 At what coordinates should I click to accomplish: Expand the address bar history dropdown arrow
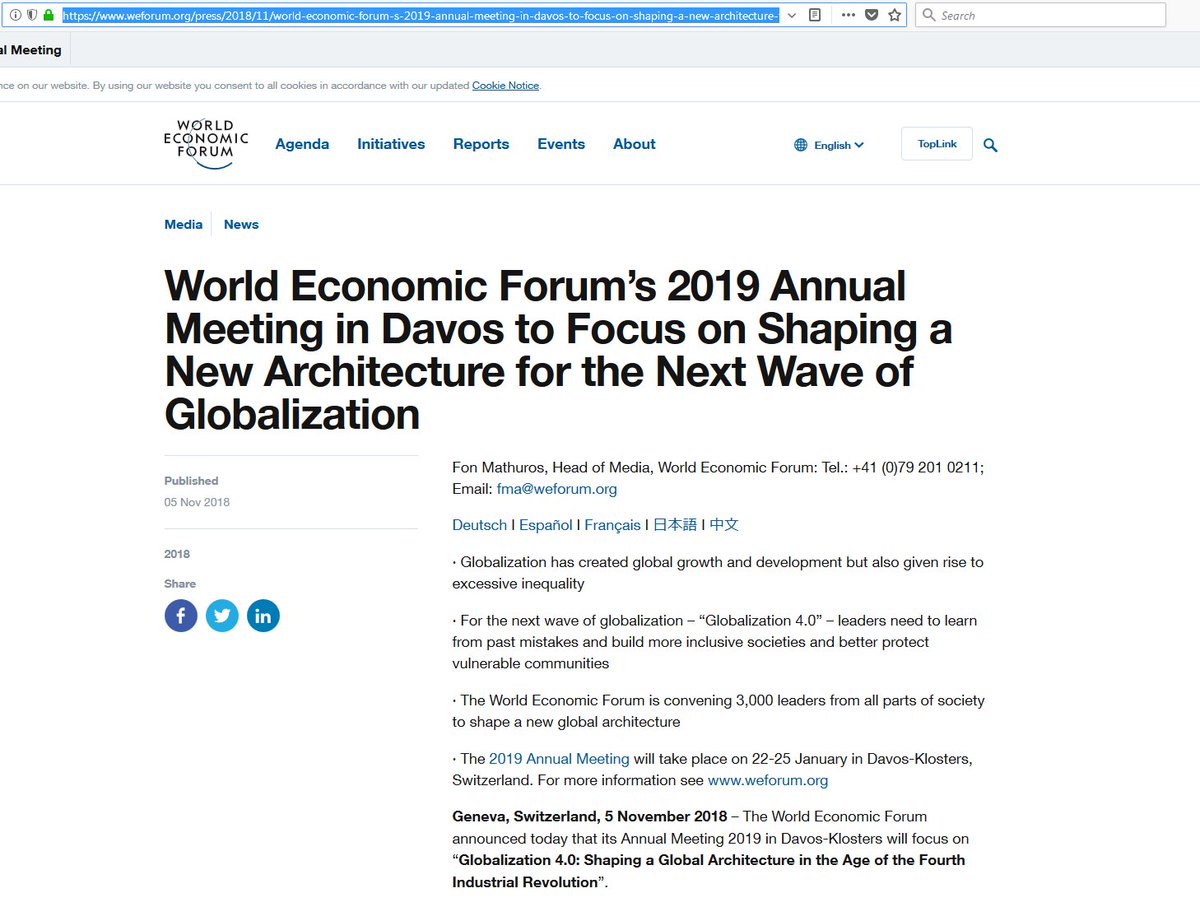[792, 15]
